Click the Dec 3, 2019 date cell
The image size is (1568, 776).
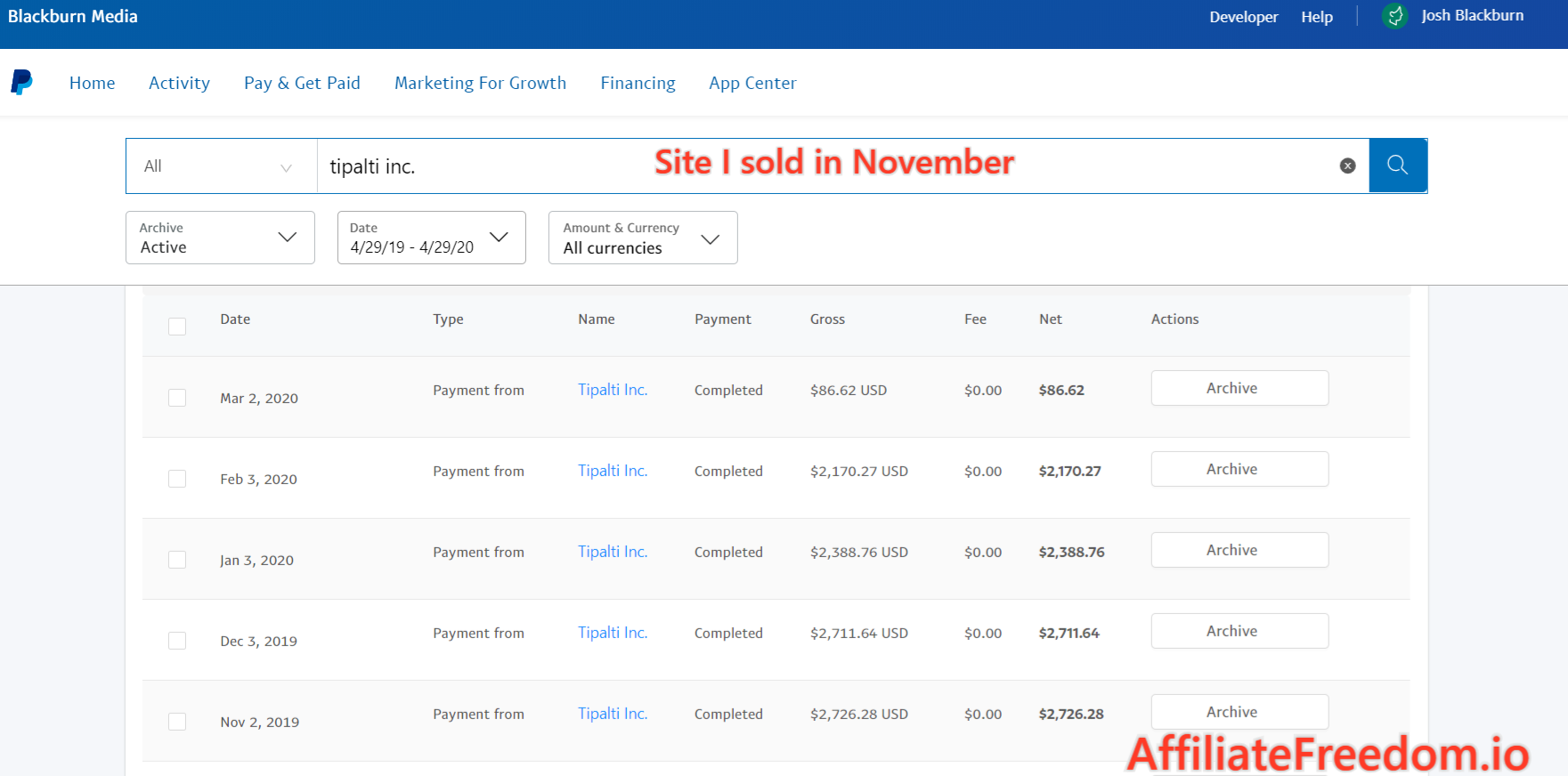click(259, 642)
